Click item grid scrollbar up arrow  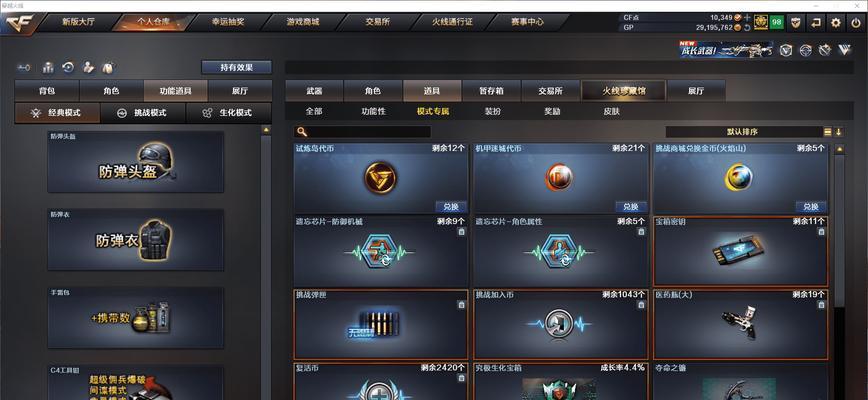point(839,149)
